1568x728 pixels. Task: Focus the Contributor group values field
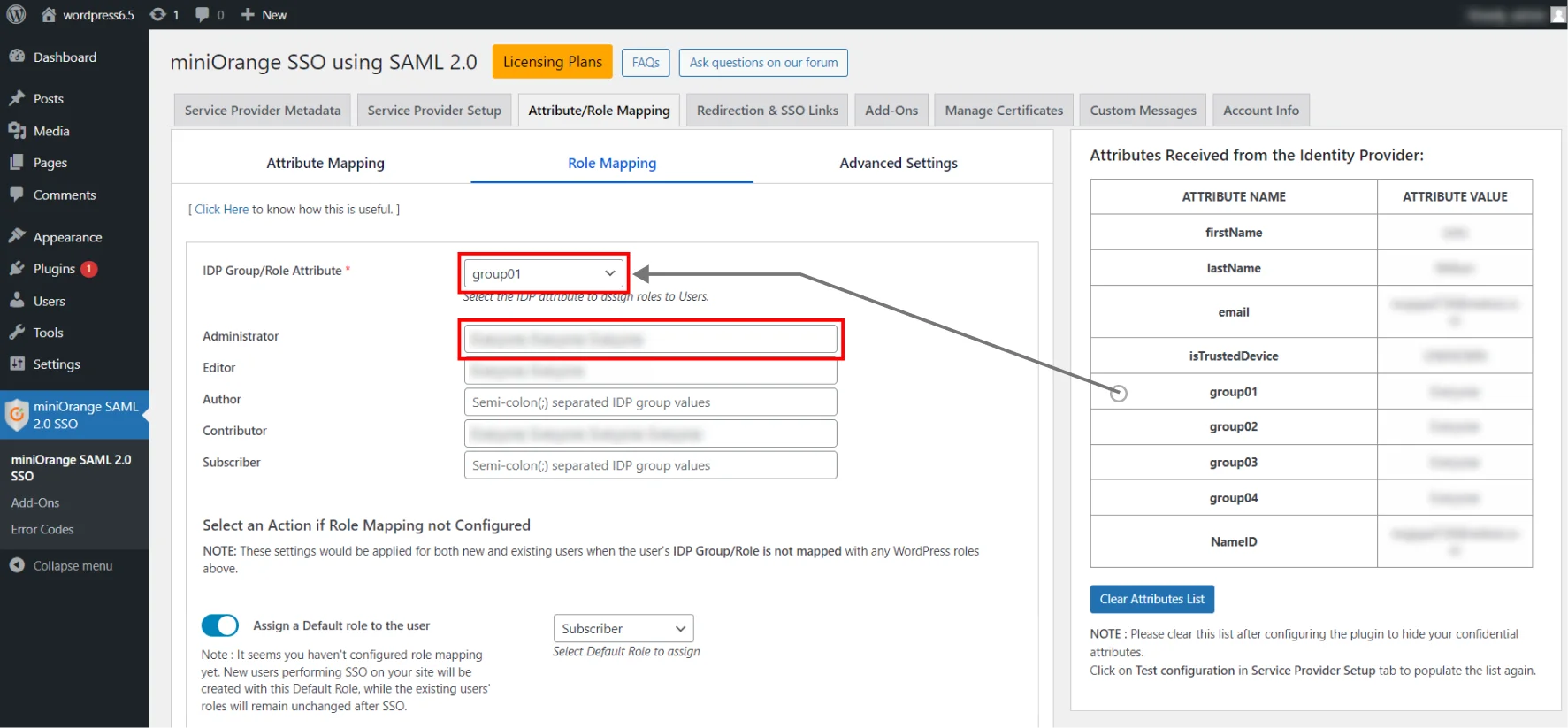coord(650,433)
